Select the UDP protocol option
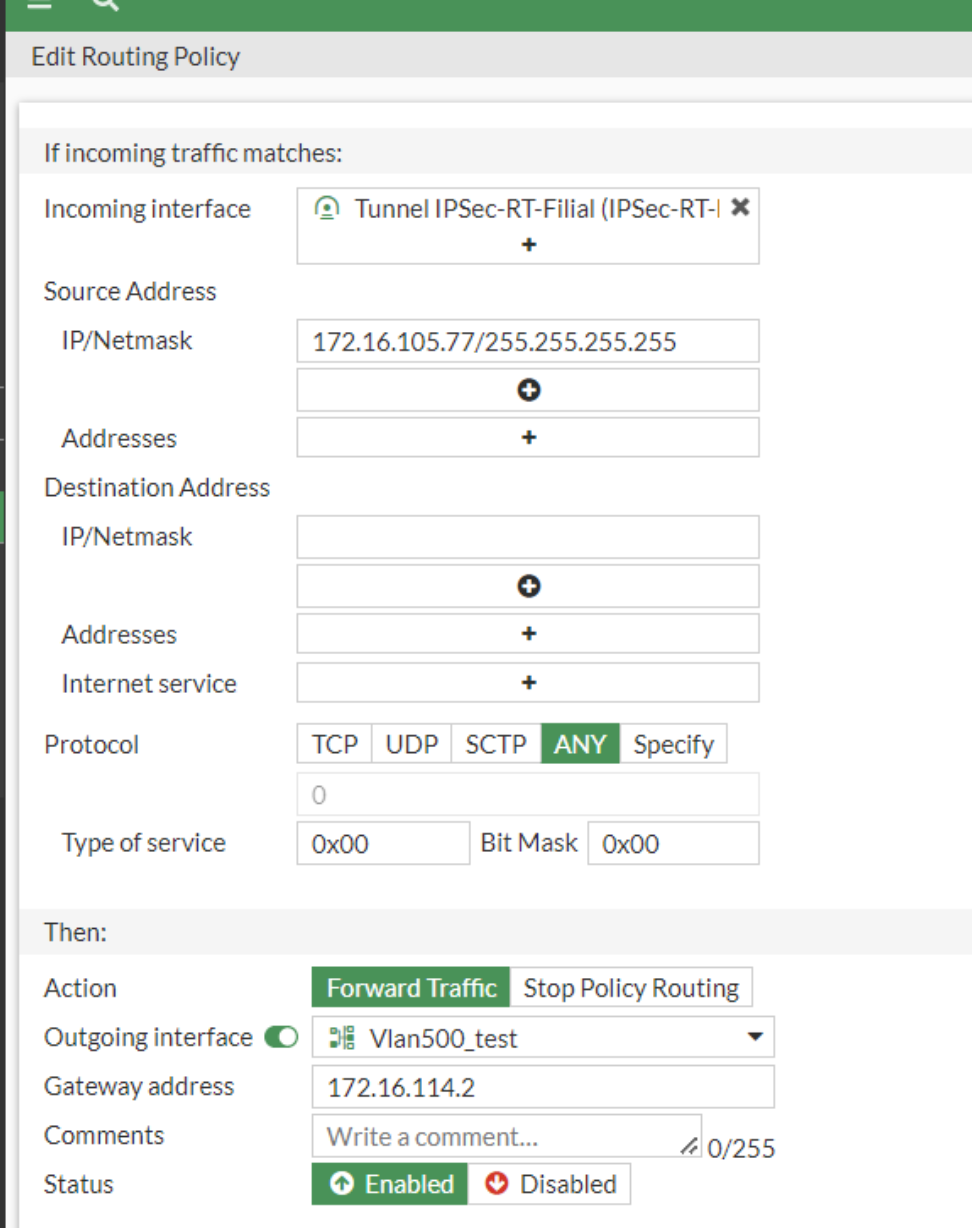972x1228 pixels. click(x=412, y=745)
